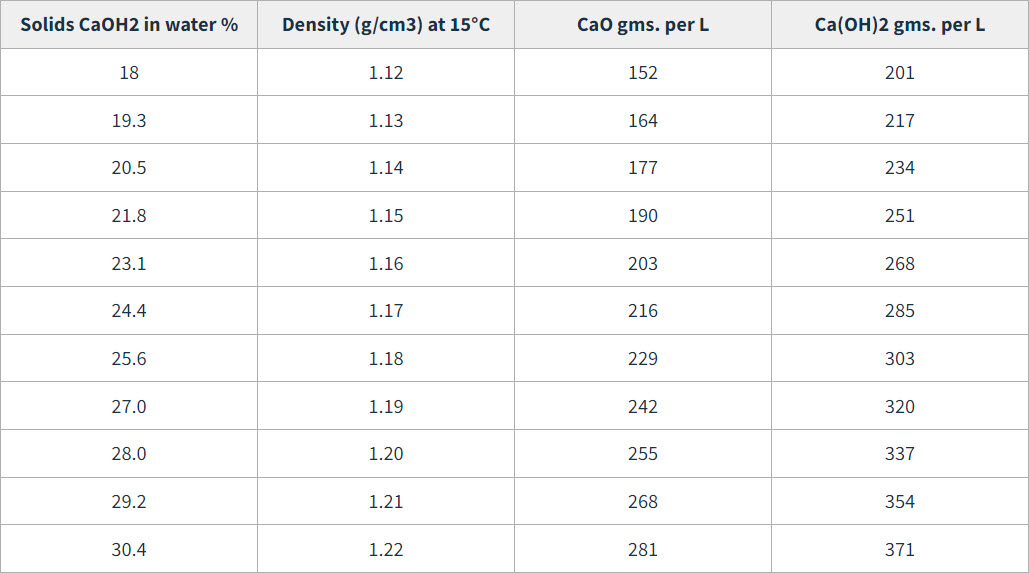The height and width of the screenshot is (573, 1029).
Task: Click the 19.3 solids percentage cell
Action: tap(129, 121)
